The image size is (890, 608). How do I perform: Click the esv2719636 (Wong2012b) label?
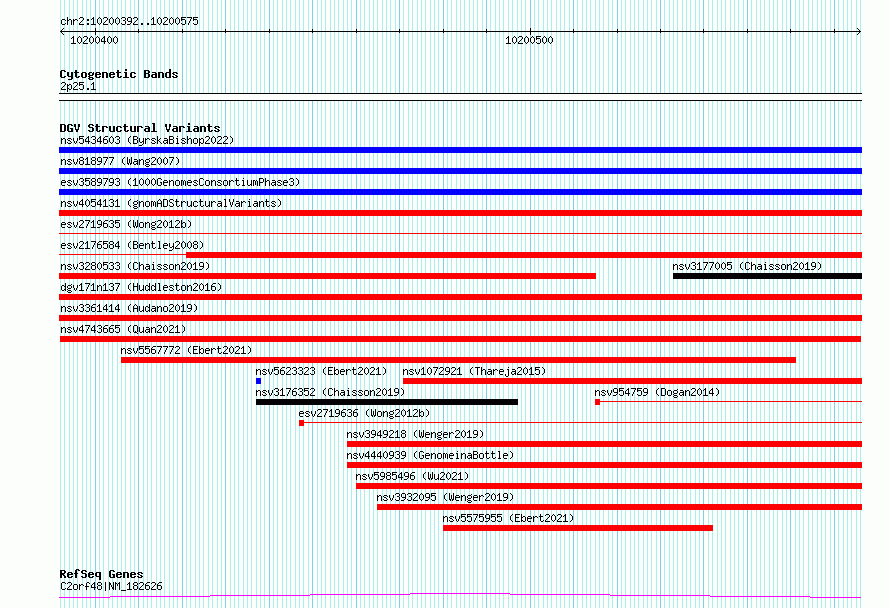364,413
